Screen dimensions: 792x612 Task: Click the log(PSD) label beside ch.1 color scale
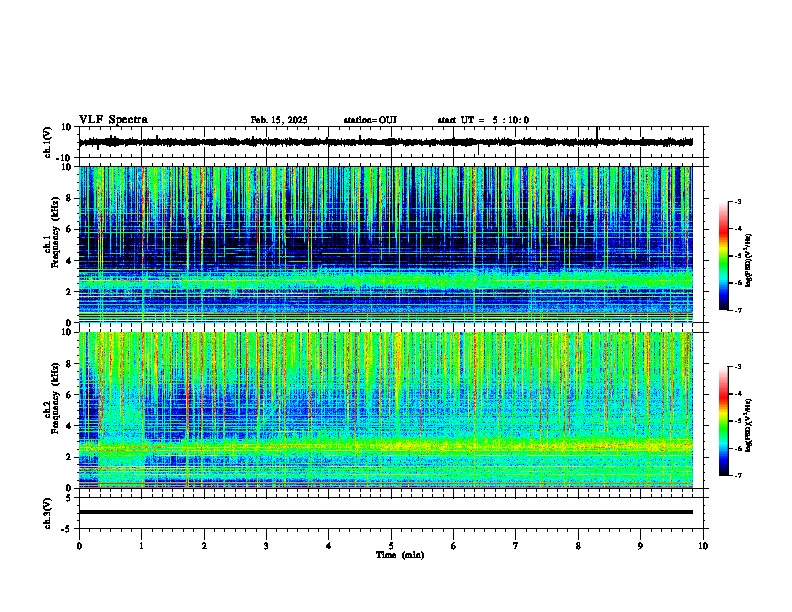click(x=749, y=260)
